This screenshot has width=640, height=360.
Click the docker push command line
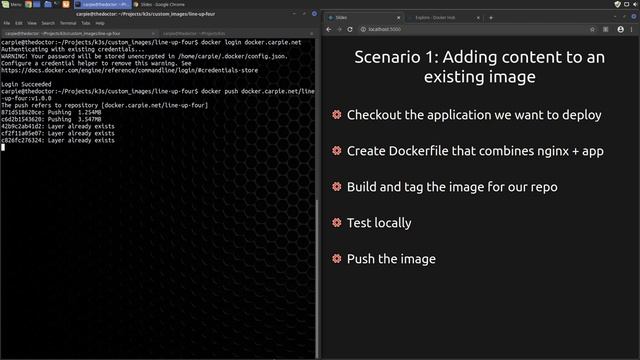(158, 95)
